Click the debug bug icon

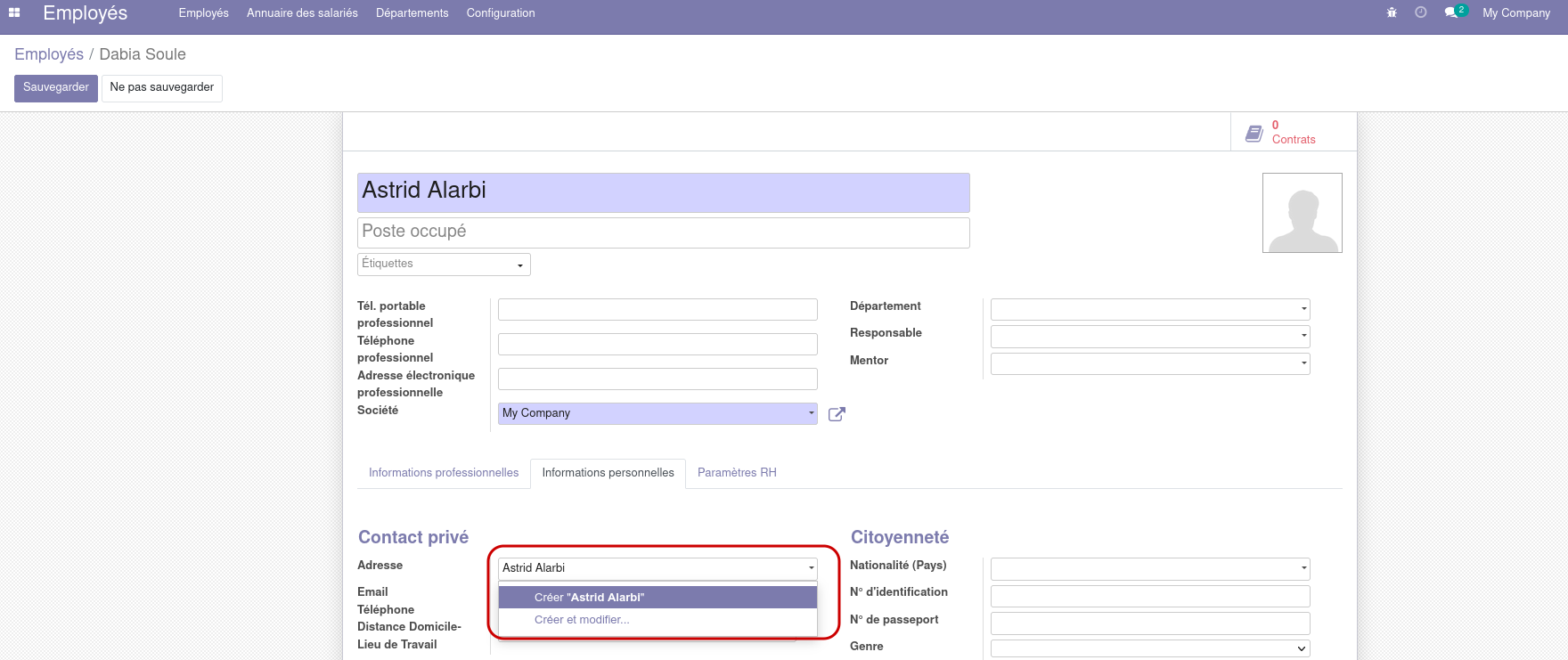pyautogui.click(x=1392, y=12)
